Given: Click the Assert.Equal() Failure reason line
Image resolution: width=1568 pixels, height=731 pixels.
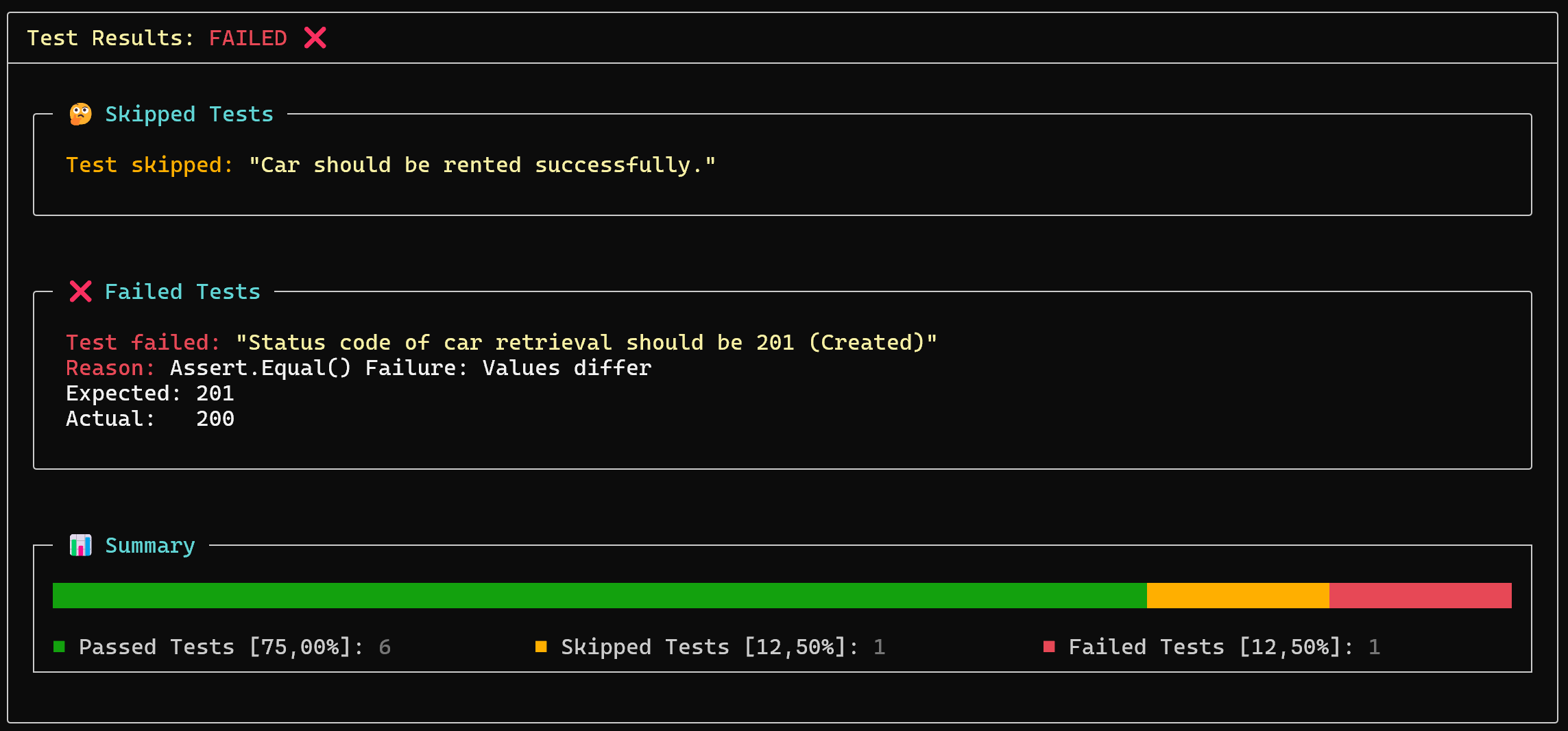Looking at the screenshot, I should point(359,368).
